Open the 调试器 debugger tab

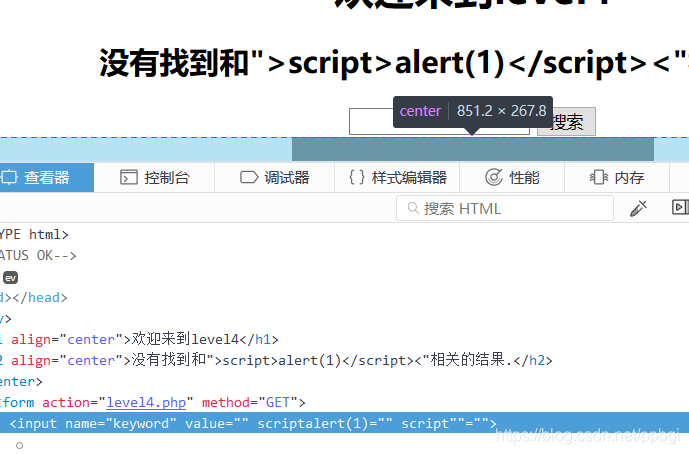tap(275, 178)
